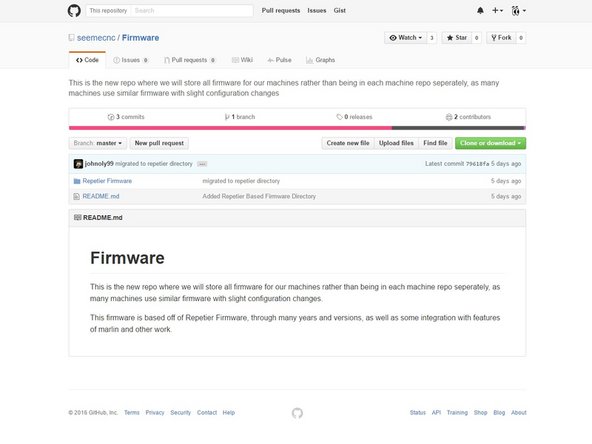Open the Repetier Firmware folder
The image size is (592, 444).
[107, 181]
